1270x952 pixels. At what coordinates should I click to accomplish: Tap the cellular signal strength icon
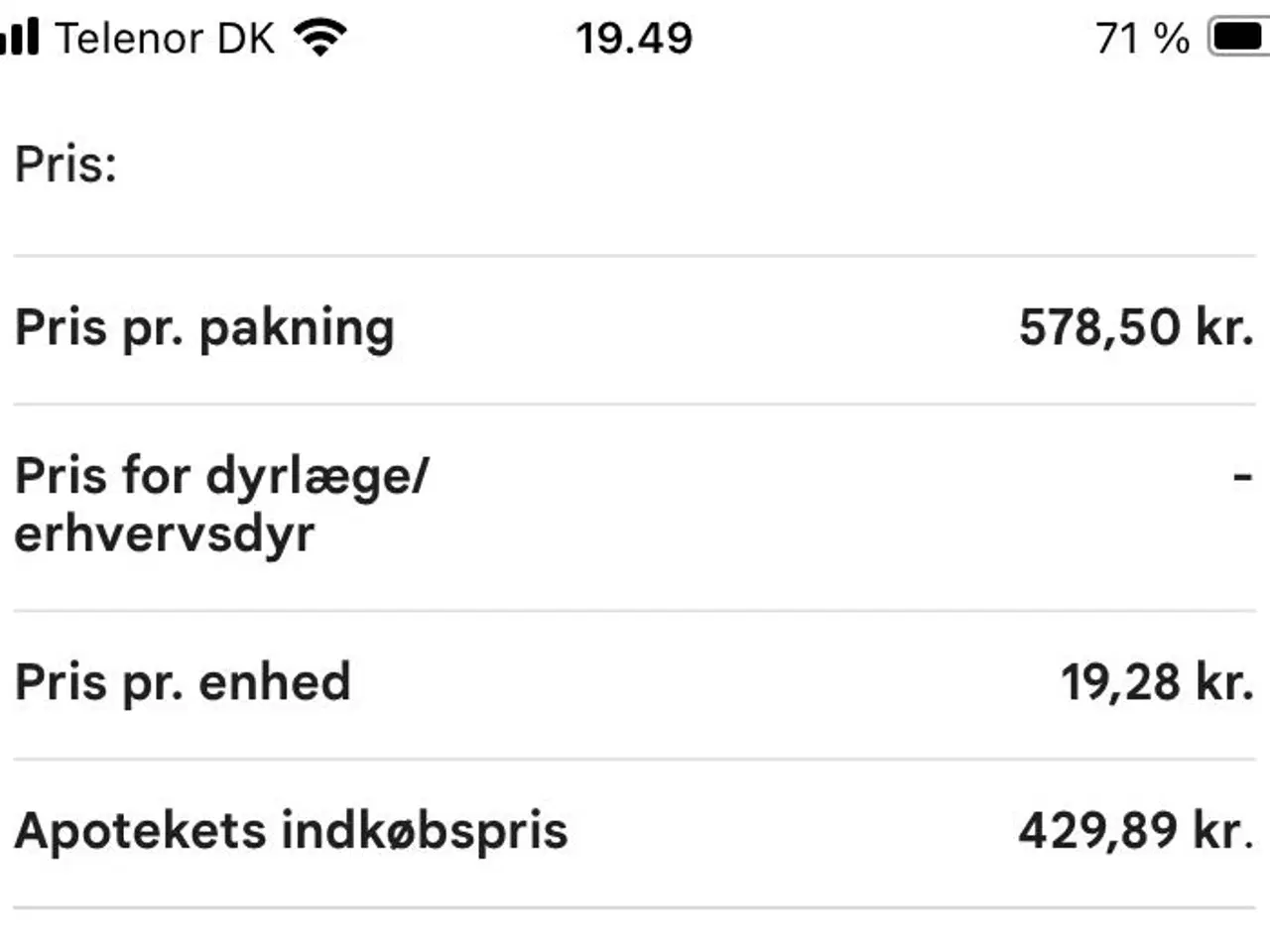click(x=20, y=38)
